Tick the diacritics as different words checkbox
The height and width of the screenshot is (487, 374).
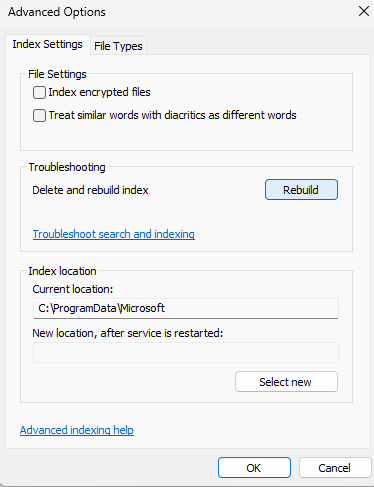pos(39,115)
